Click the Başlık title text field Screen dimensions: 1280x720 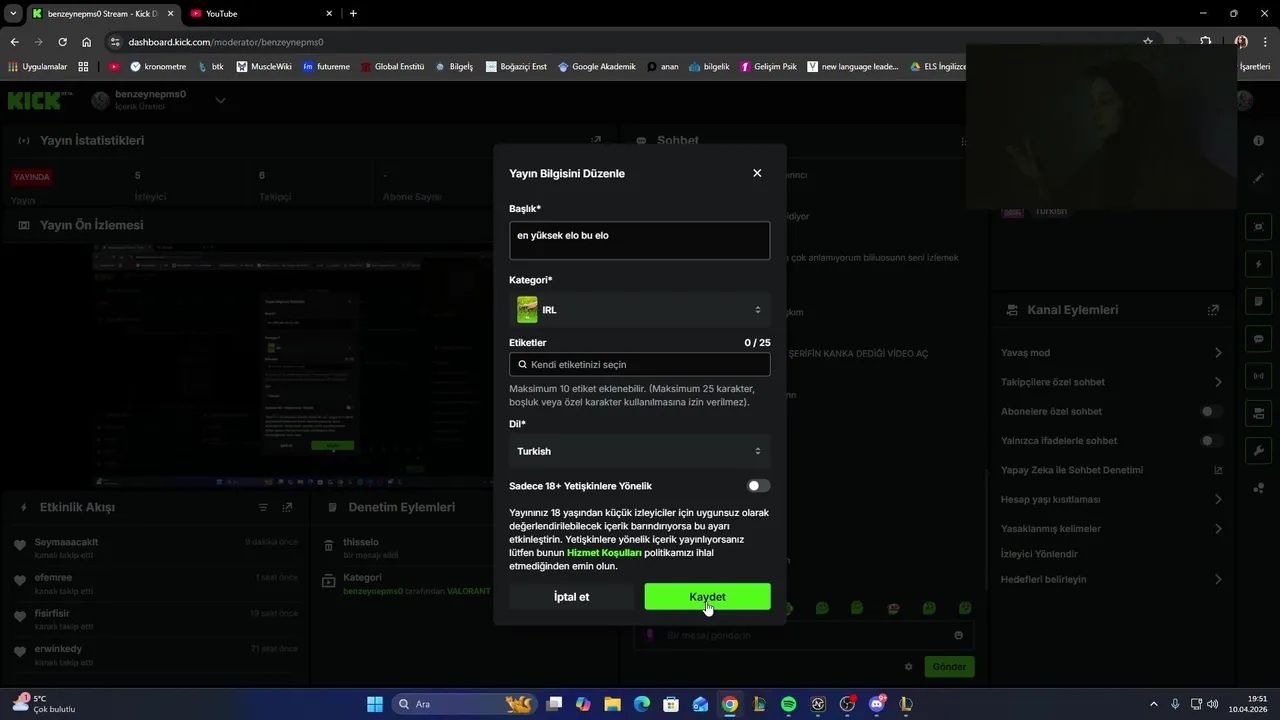[639, 241]
